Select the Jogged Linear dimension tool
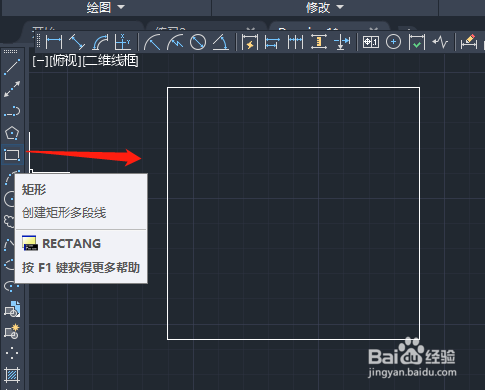485x390 pixels. click(440, 42)
